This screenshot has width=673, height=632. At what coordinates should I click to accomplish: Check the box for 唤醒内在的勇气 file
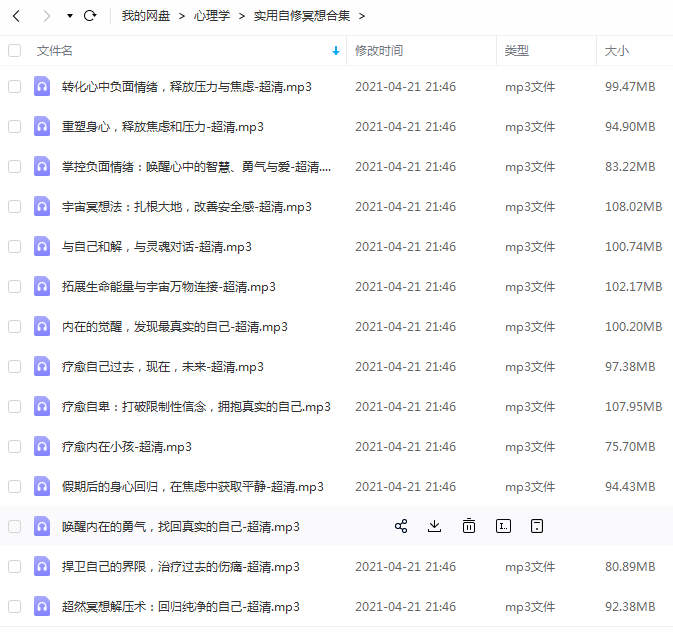pos(15,526)
